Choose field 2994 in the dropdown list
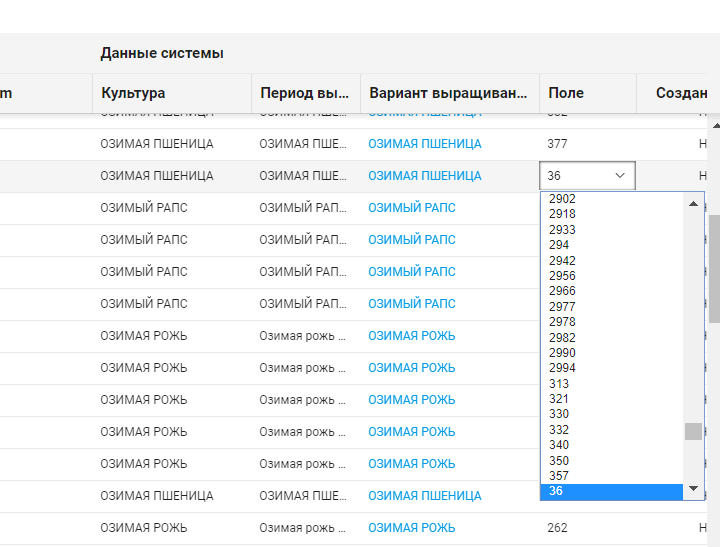This screenshot has width=720, height=547. (562, 368)
